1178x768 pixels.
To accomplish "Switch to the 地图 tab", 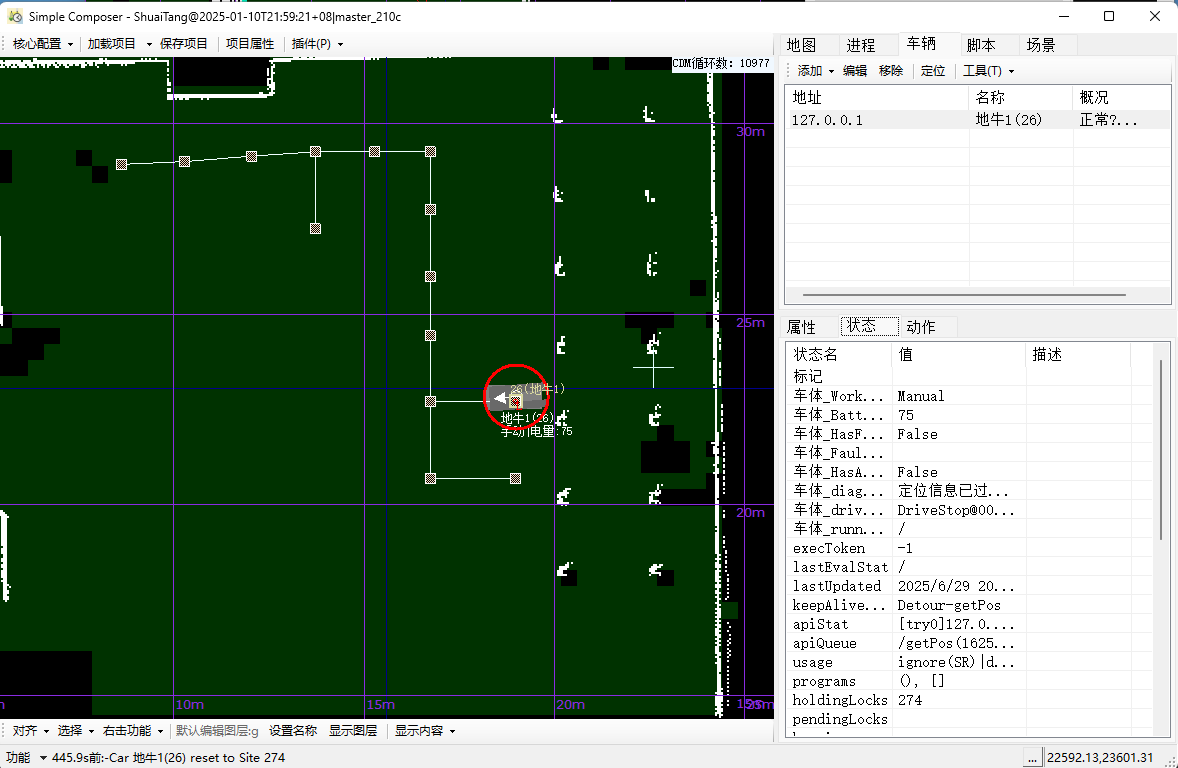I will (801, 45).
